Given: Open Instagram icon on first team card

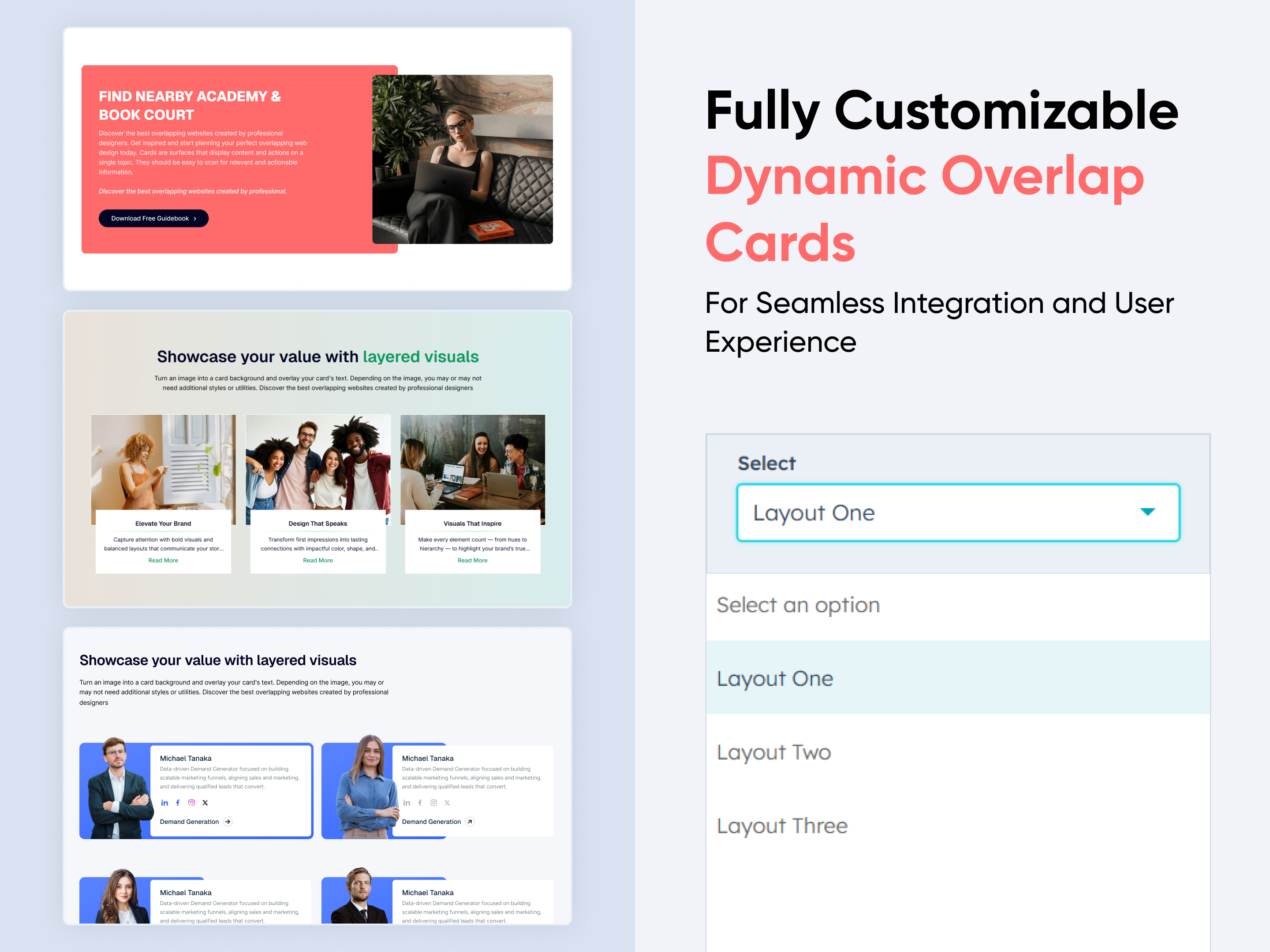Looking at the screenshot, I should tap(192, 803).
